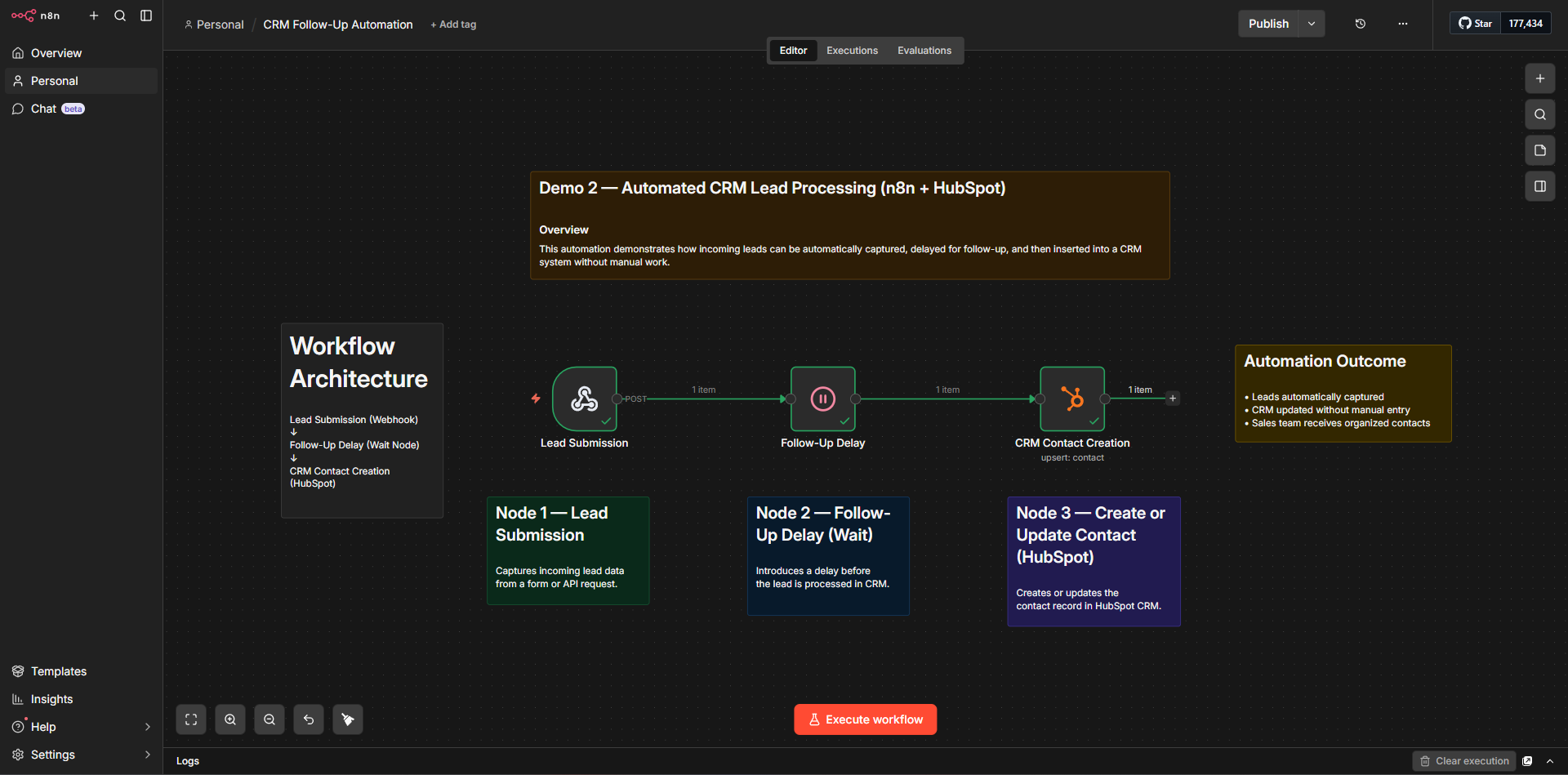Select Node 2 — Follow-Up Delay note

coord(828,556)
